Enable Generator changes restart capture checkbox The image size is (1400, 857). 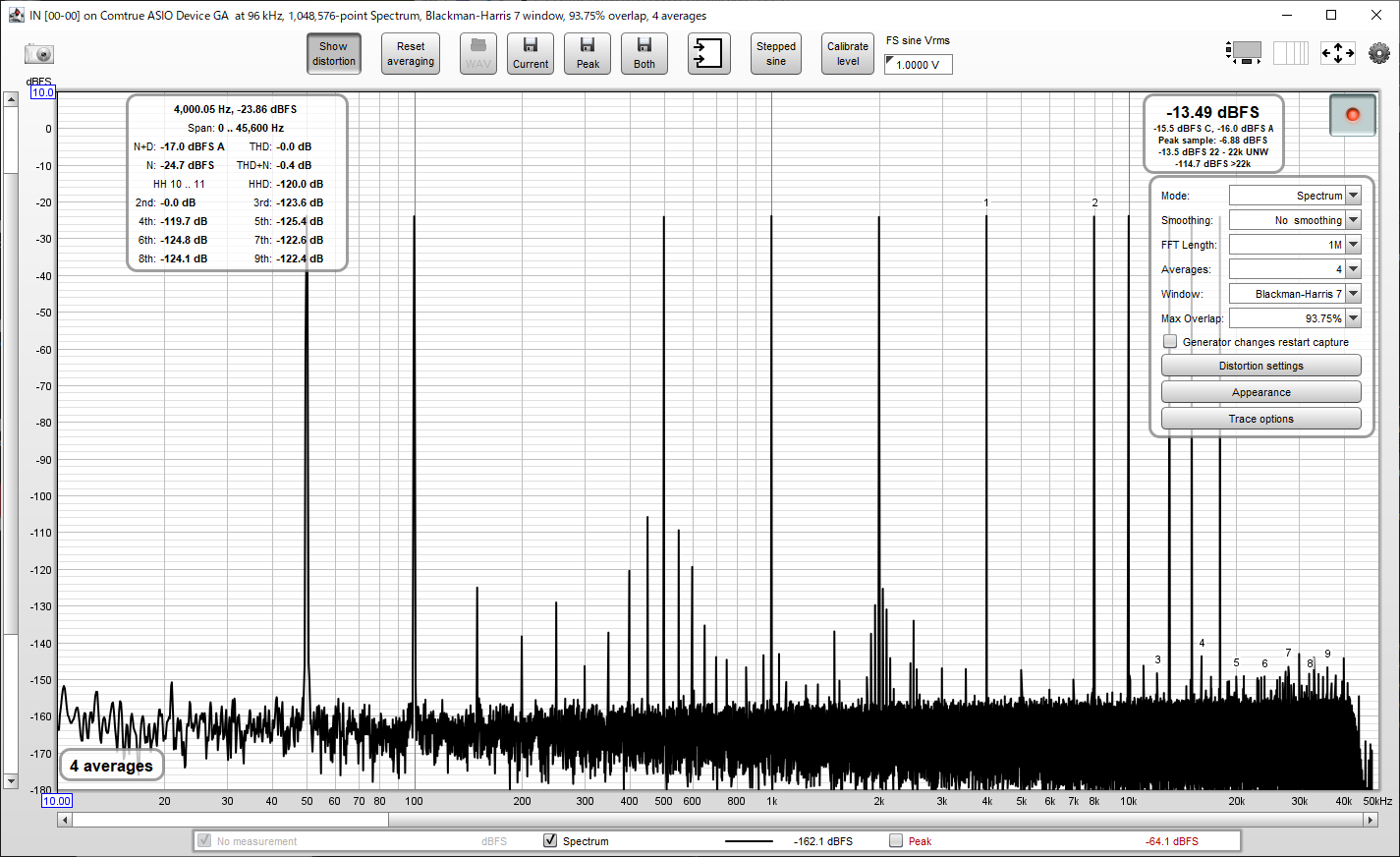[1170, 342]
